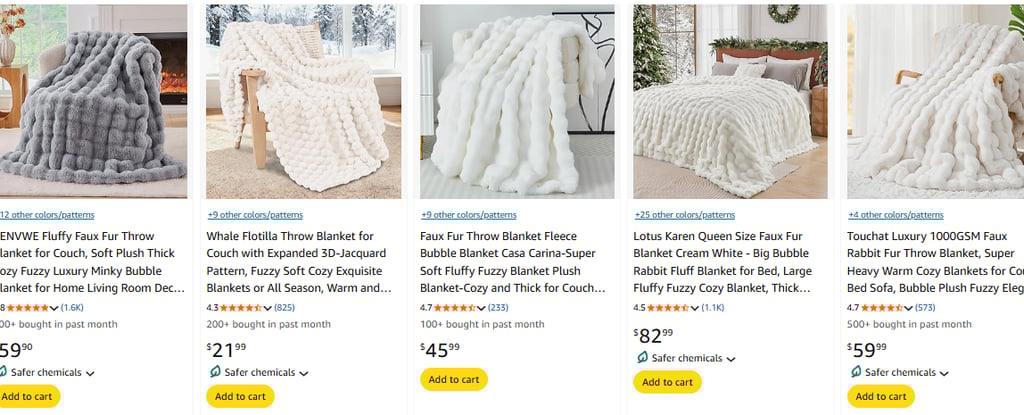The image size is (1024, 415).
Task: Add Whale Flotilla blanket to cart
Action: pyautogui.click(x=240, y=396)
